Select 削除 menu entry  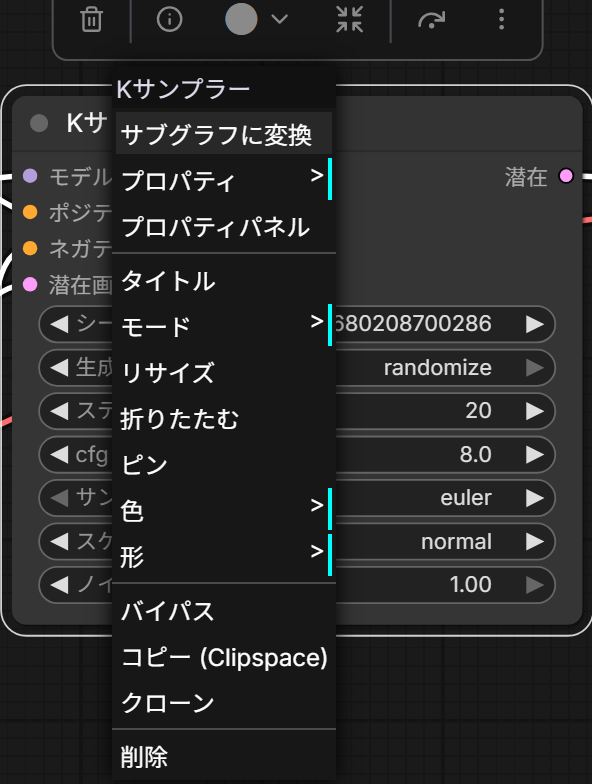pos(224,756)
